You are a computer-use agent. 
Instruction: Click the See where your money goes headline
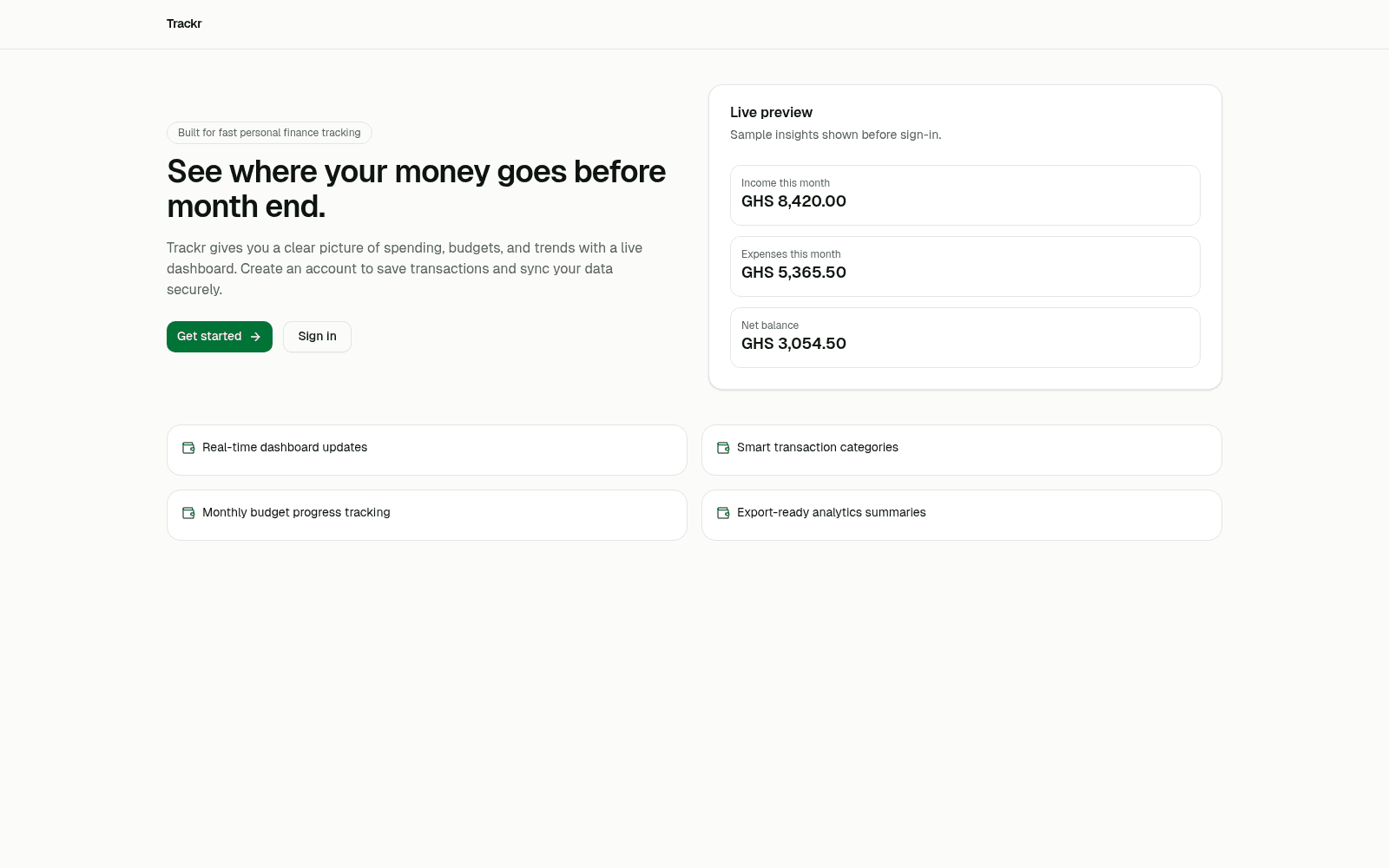(417, 189)
